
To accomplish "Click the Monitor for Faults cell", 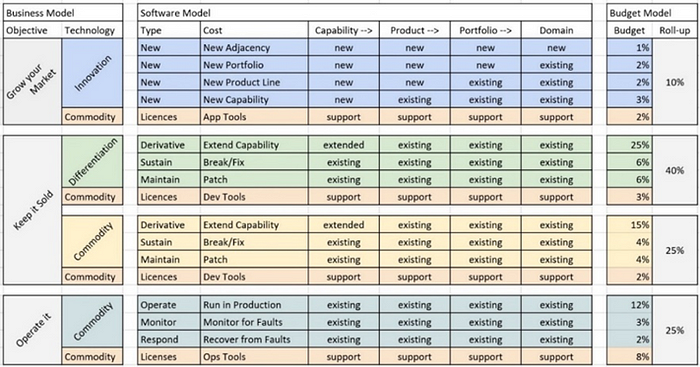I will coord(254,322).
